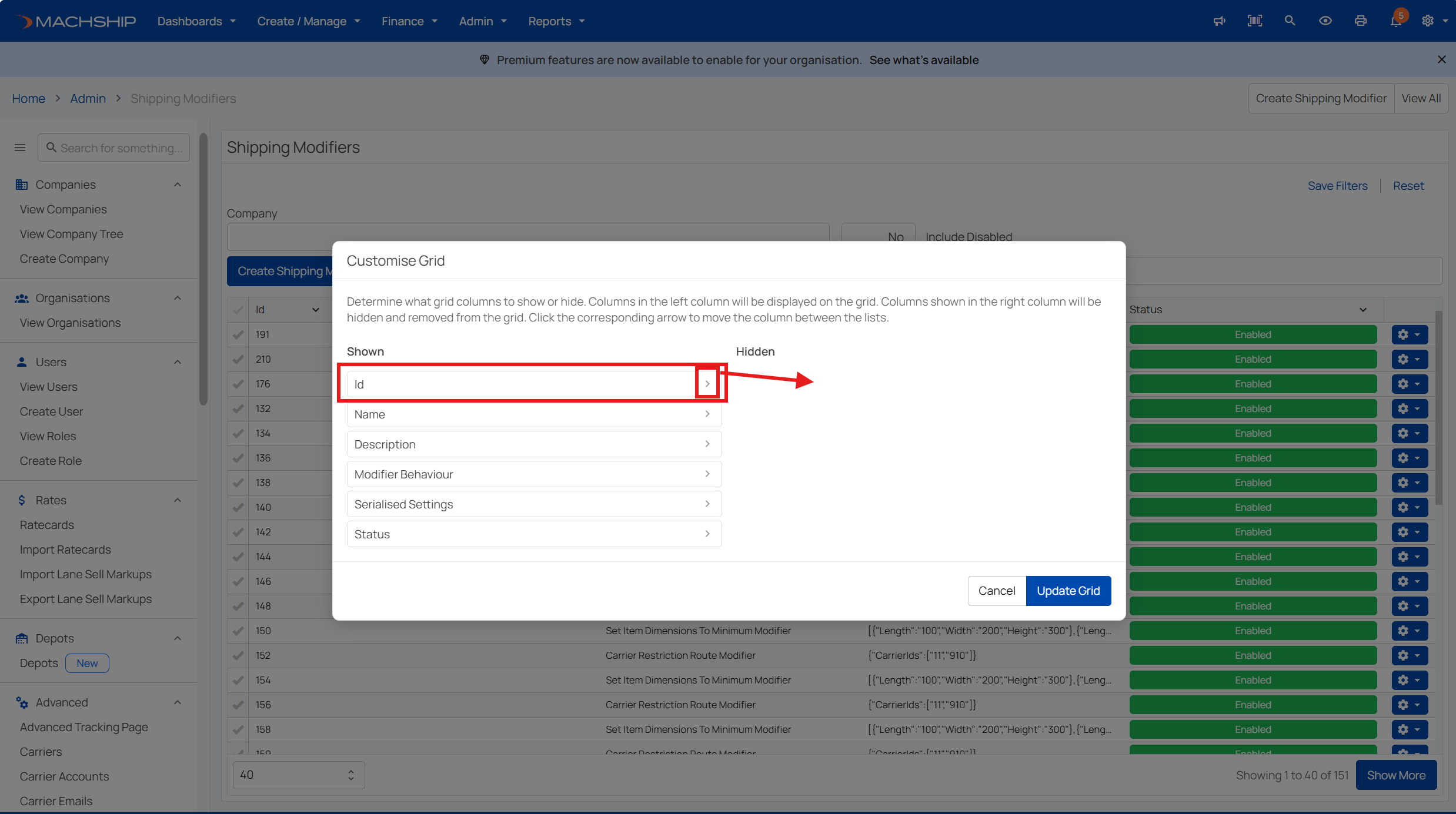Image resolution: width=1456 pixels, height=814 pixels.
Task: Click the sidebar vertical scrollbar
Action: (203, 269)
